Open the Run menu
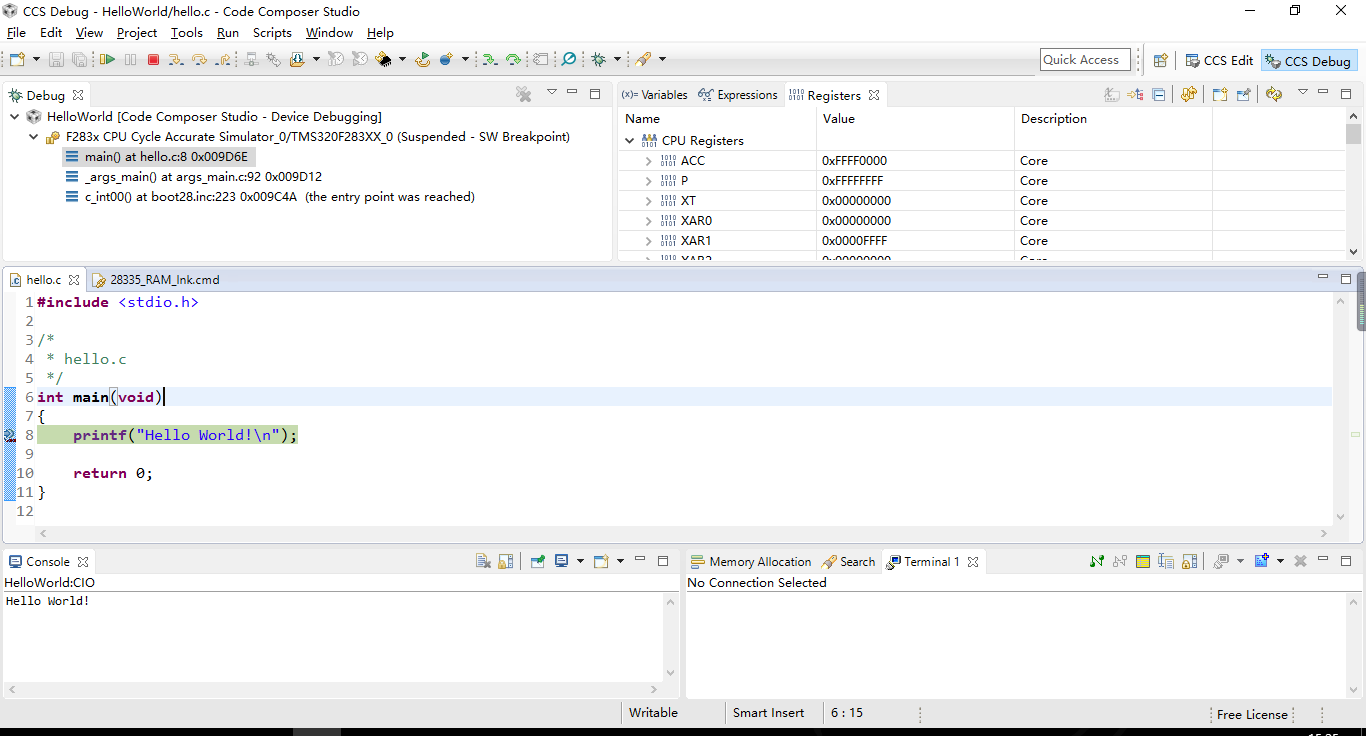Image resolution: width=1366 pixels, height=736 pixels. (228, 32)
